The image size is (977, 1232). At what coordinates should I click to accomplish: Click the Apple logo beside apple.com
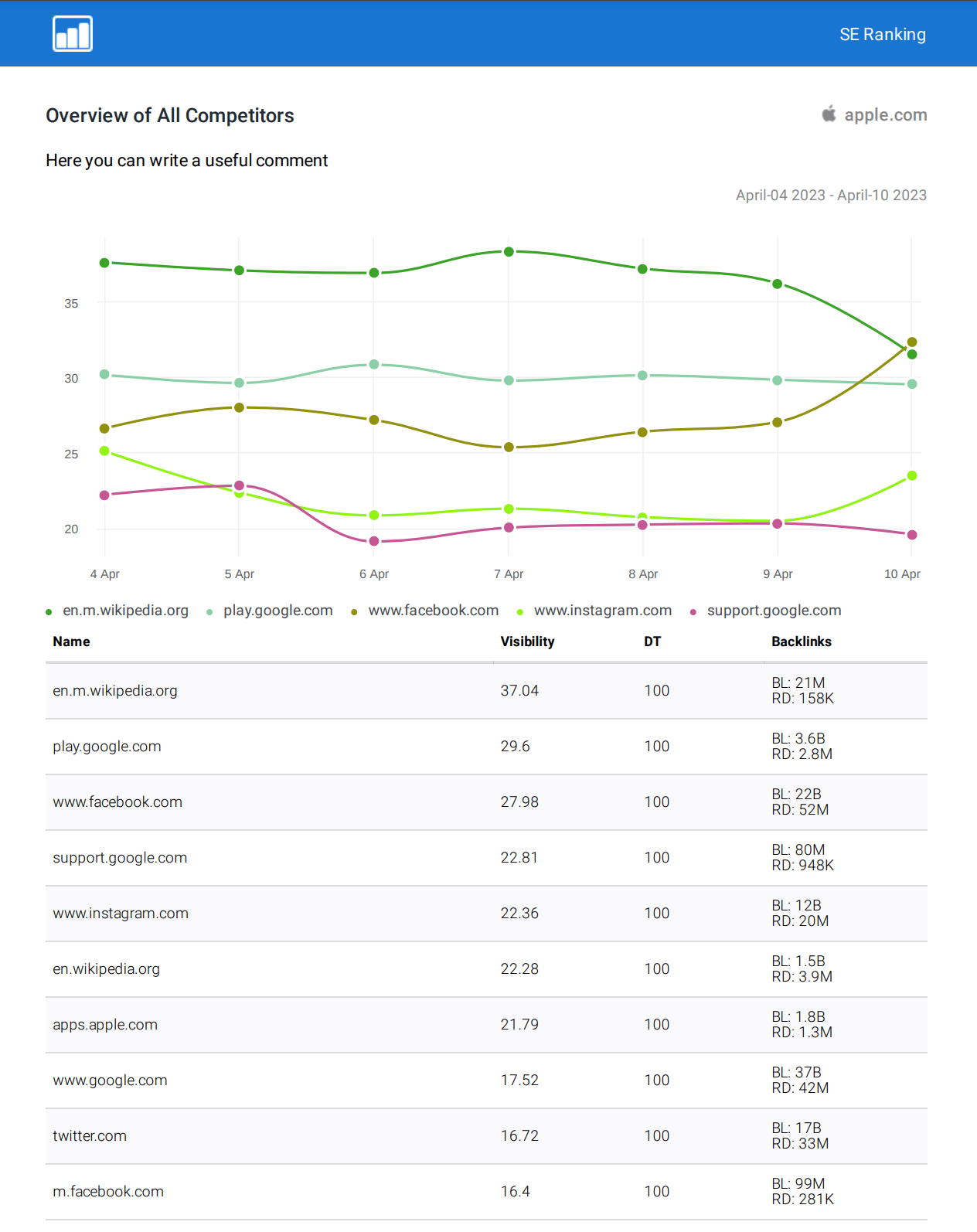[x=828, y=114]
